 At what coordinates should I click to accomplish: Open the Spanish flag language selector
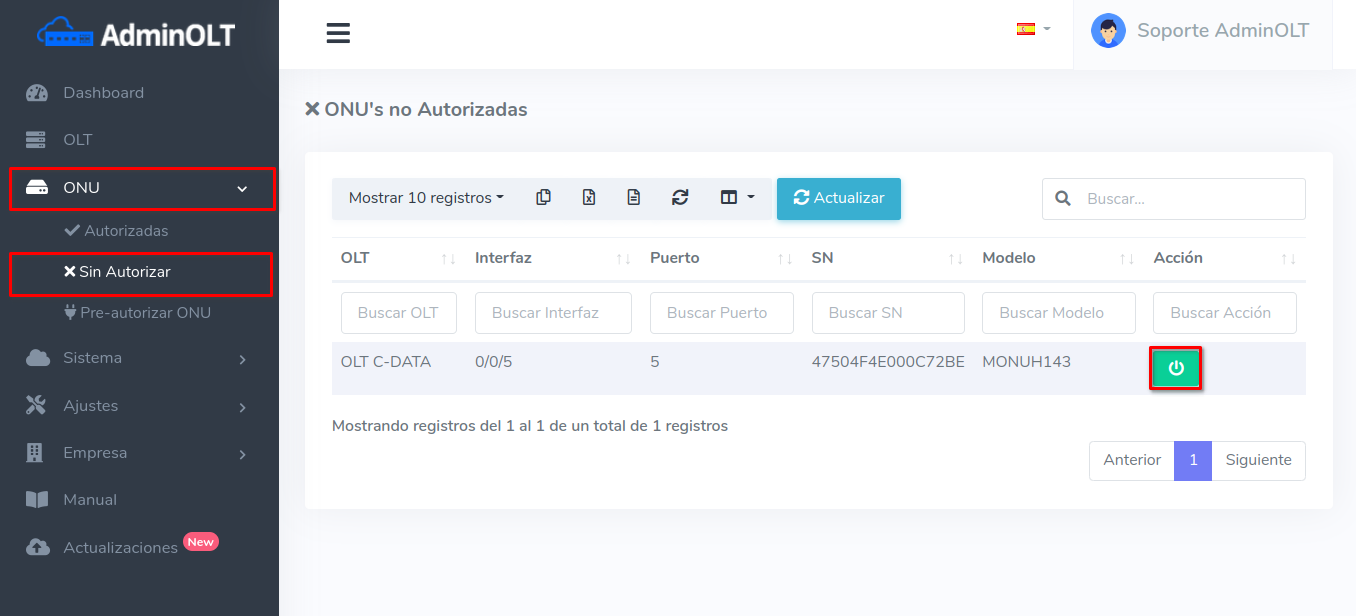point(1033,29)
